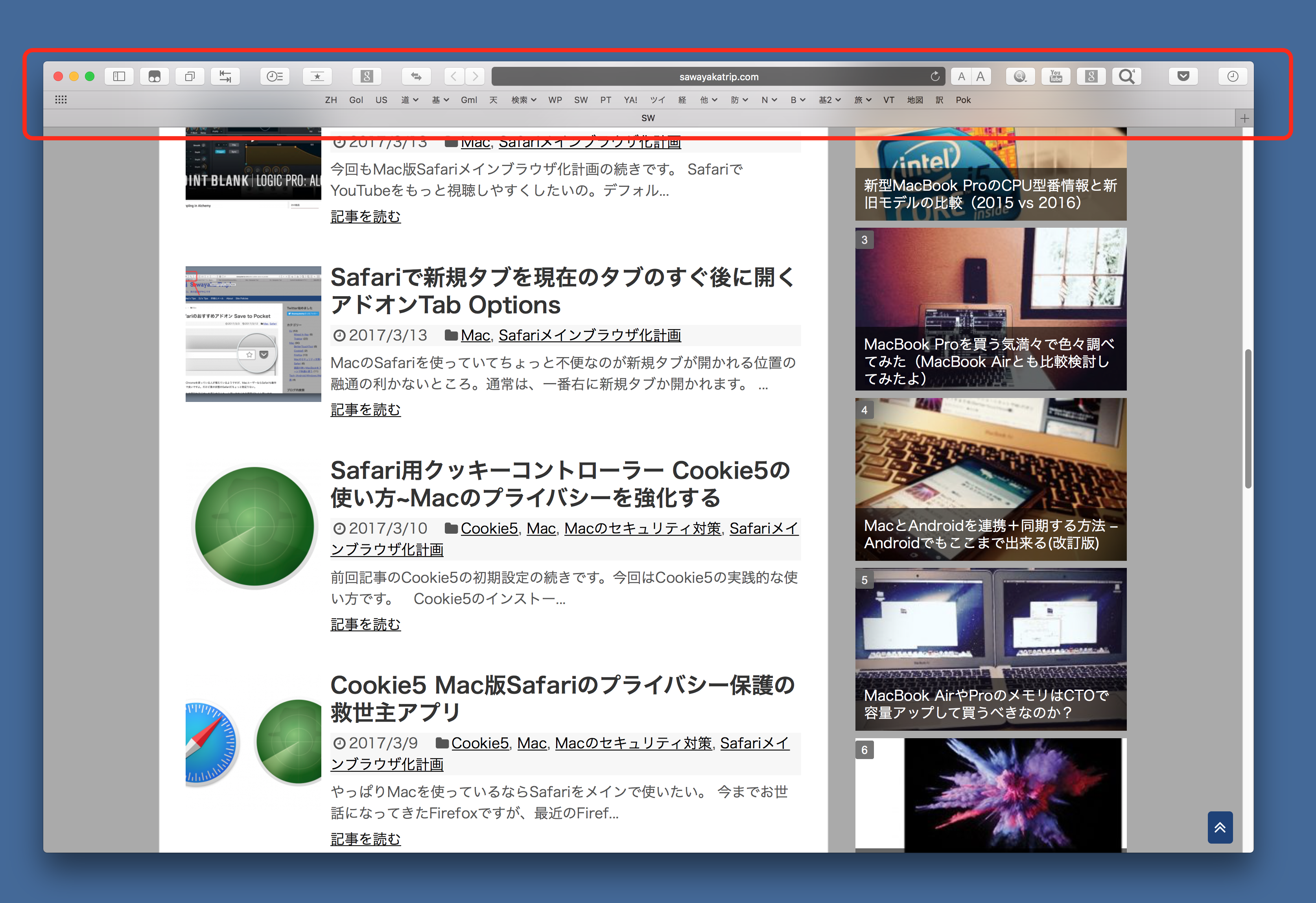Open the Mac category link dated 2017/3/13 under Tab Options
Viewport: 1316px width, 903px height.
point(475,335)
